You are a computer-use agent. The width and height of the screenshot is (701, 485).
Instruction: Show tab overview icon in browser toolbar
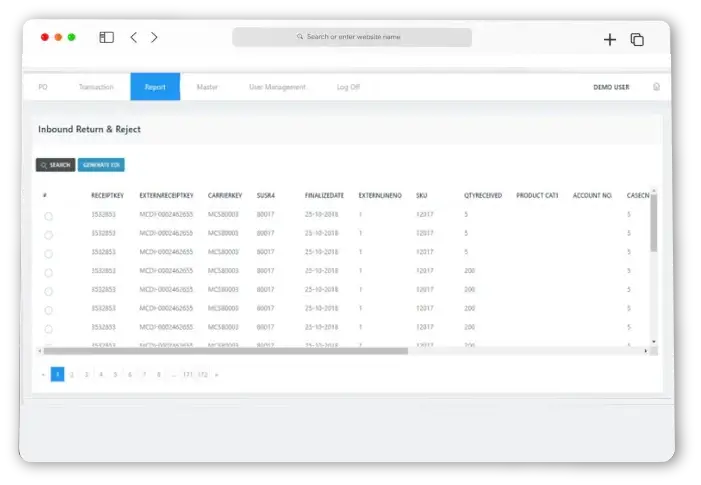click(637, 39)
